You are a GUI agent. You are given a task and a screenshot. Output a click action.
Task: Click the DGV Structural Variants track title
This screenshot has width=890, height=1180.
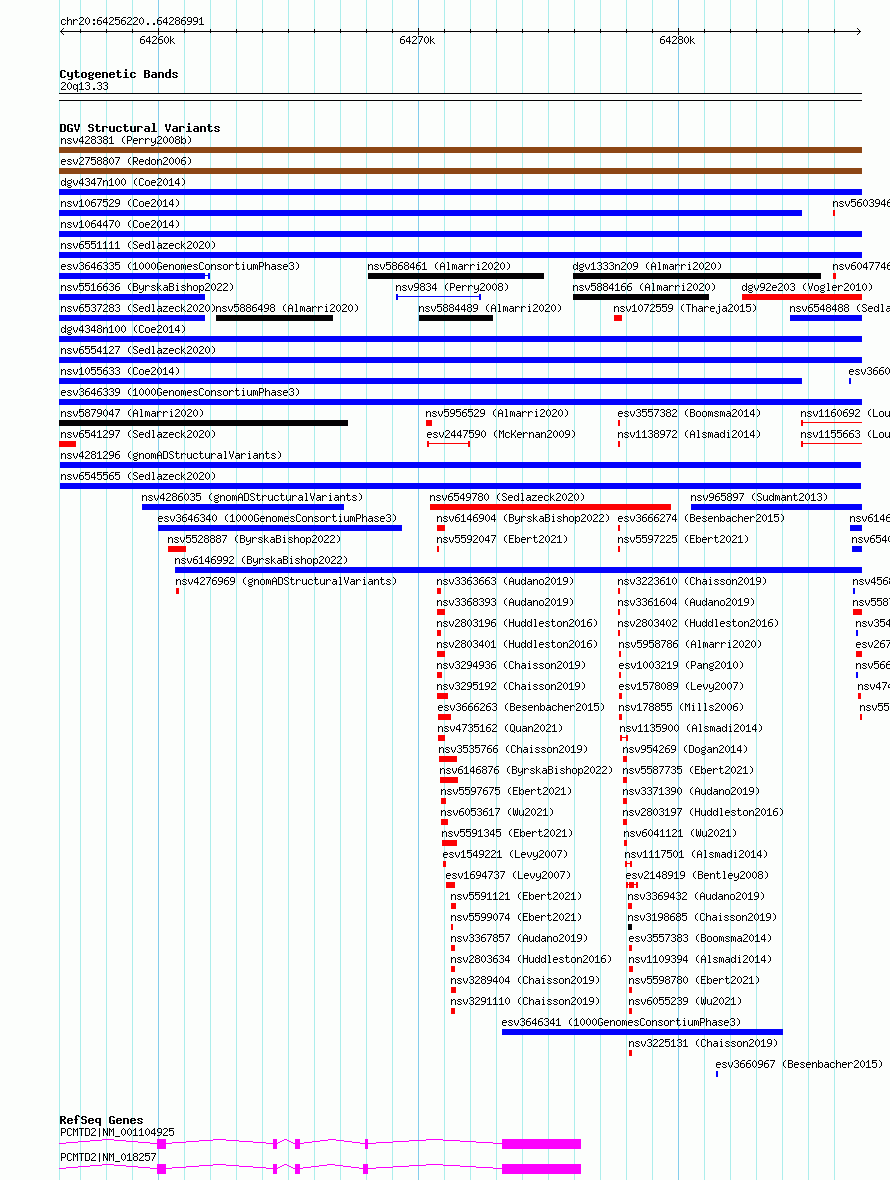coord(140,129)
